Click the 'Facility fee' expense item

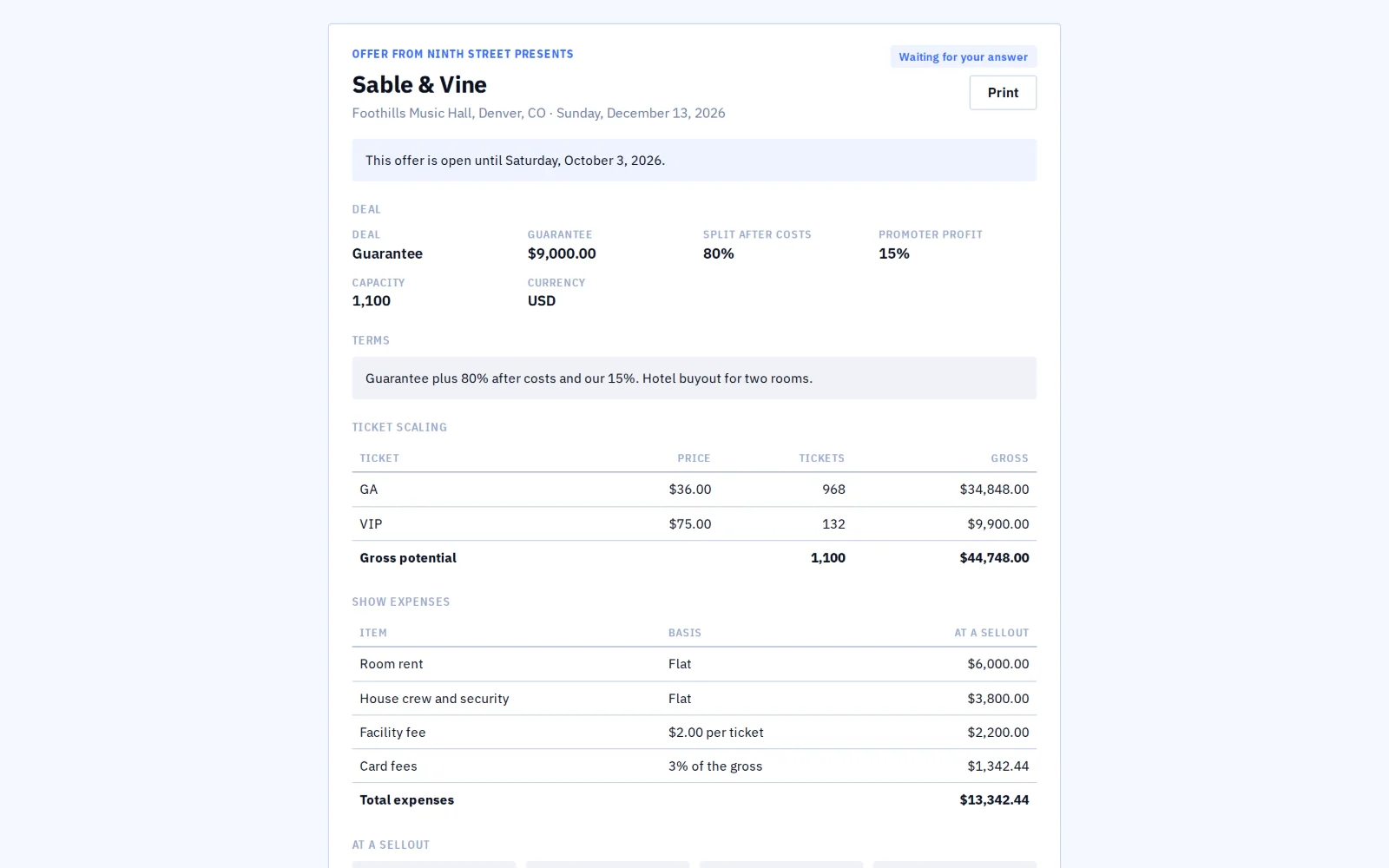392,733
